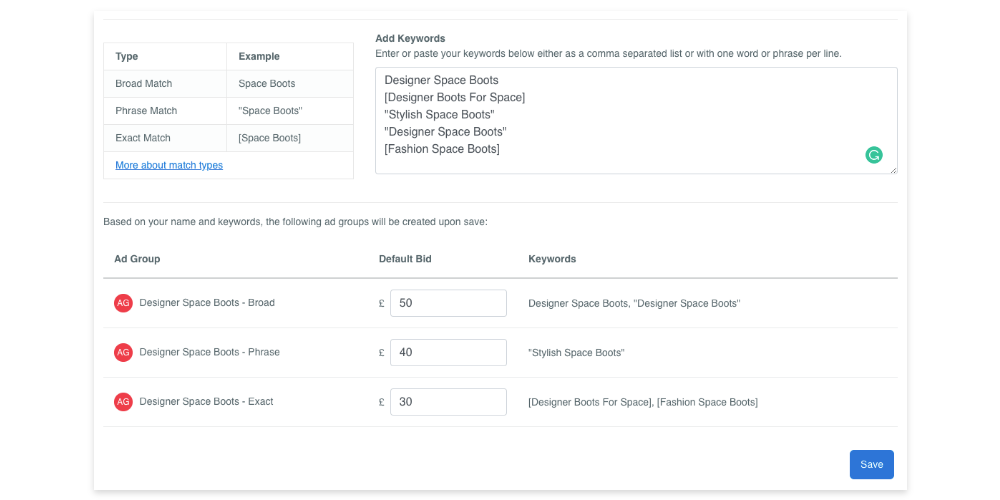This screenshot has height=500, width=1000.
Task: Edit the Phrase default bid field
Action: coord(448,352)
